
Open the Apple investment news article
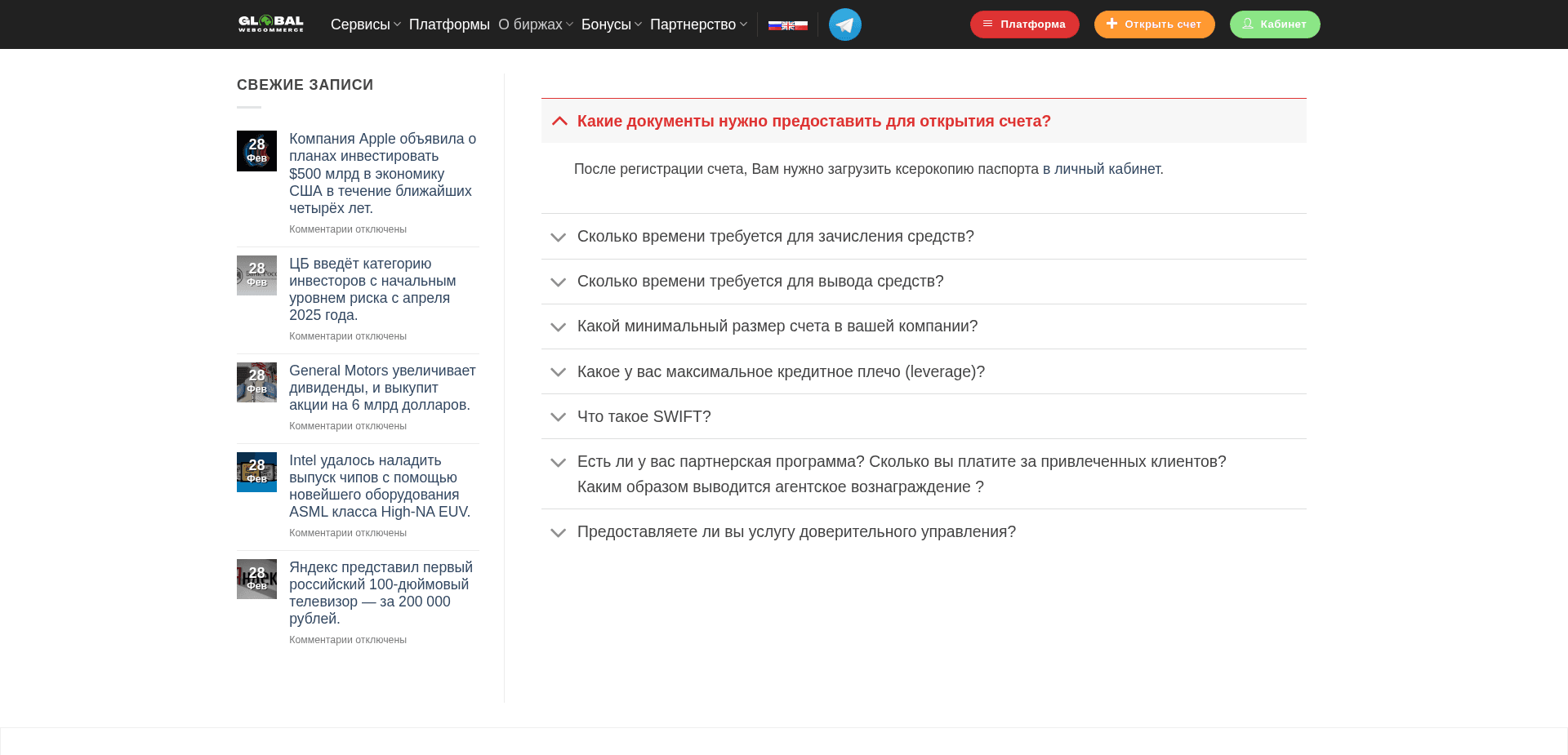click(382, 173)
